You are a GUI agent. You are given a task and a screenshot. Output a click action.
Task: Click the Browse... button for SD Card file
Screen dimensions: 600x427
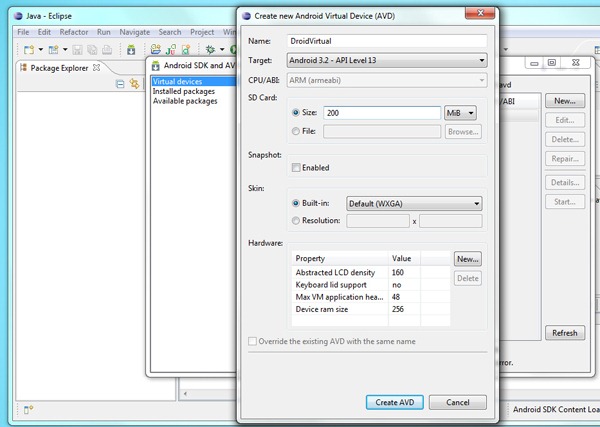pyautogui.click(x=463, y=132)
